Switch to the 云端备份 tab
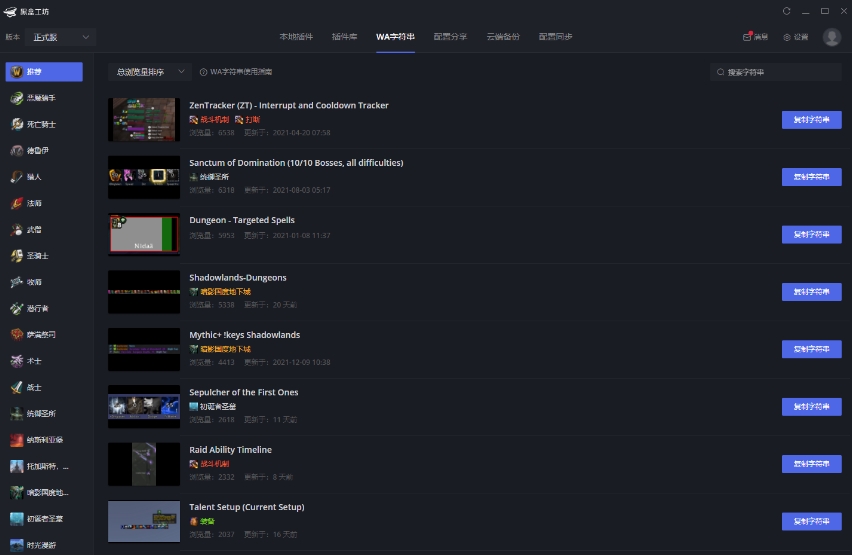 tap(503, 36)
